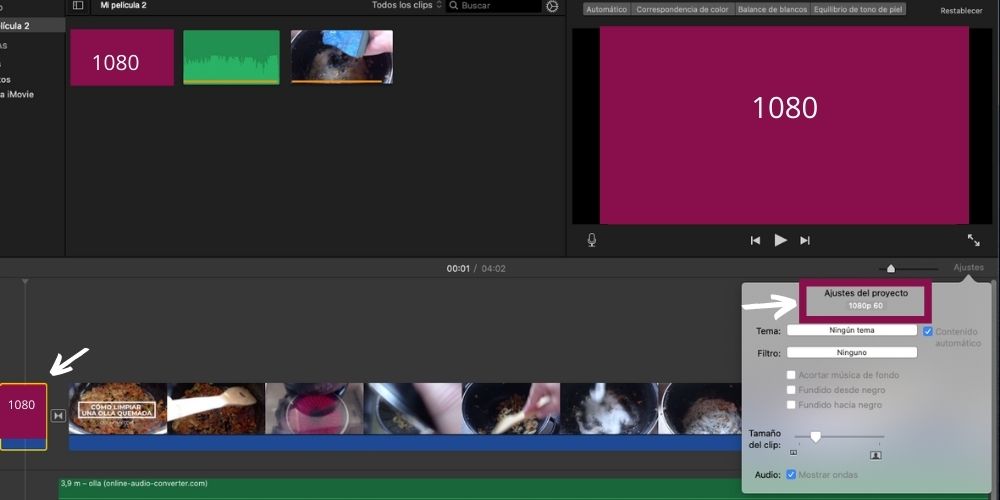Click the Ajustes button above timeline
The width and height of the screenshot is (1000, 500).
pos(968,267)
